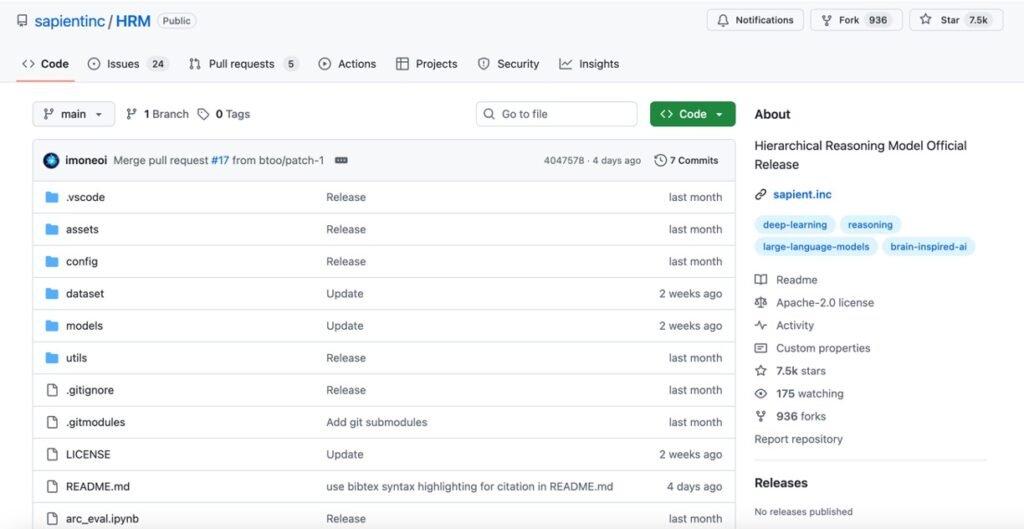
Task: Click the tag icon next to Tags
Action: [x=203, y=114]
